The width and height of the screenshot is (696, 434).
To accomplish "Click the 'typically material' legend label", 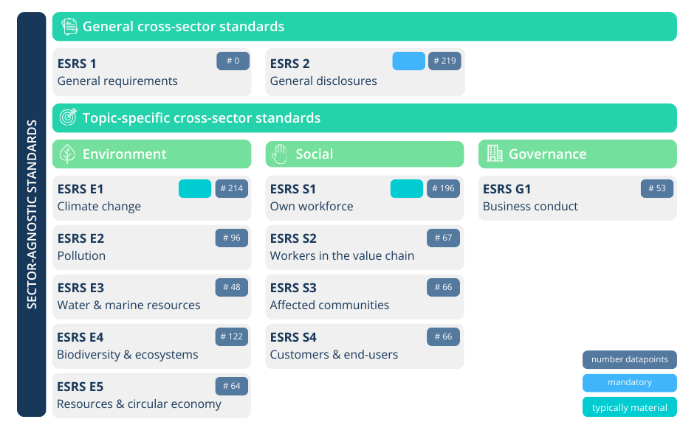I will (629, 407).
